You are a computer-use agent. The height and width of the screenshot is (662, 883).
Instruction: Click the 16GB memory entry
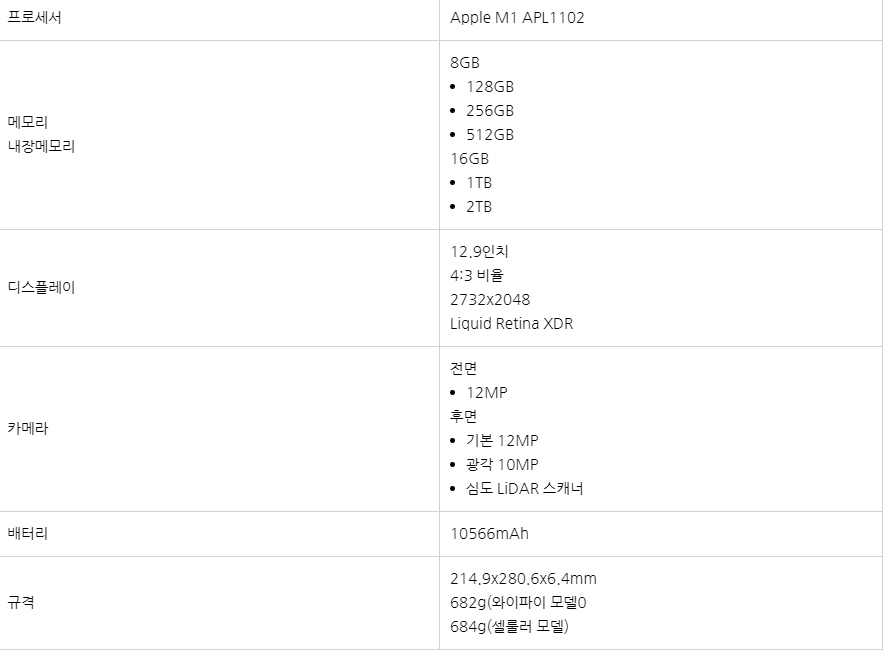(469, 159)
